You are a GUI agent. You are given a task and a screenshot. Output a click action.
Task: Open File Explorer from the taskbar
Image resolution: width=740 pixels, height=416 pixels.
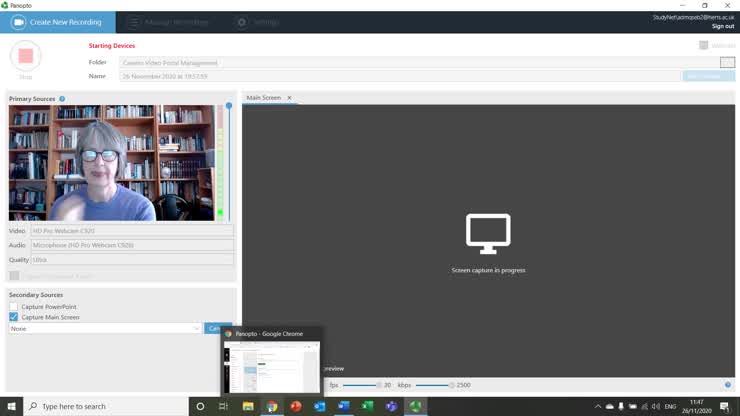[x=248, y=406]
